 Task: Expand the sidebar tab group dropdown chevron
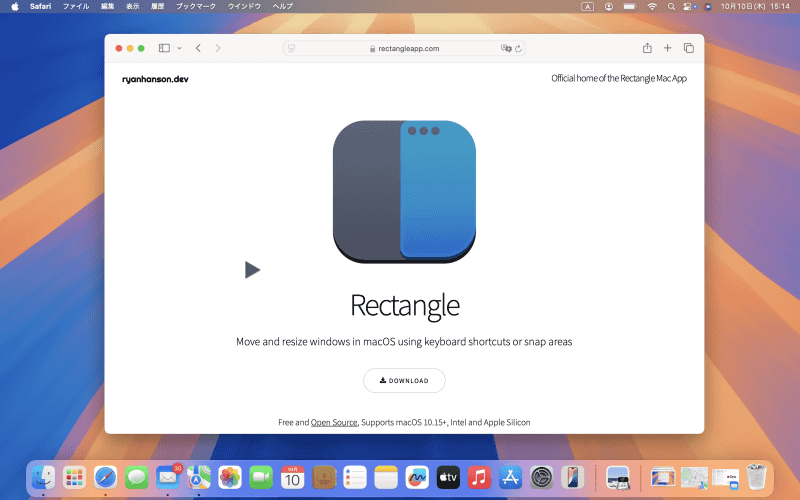pyautogui.click(x=180, y=48)
